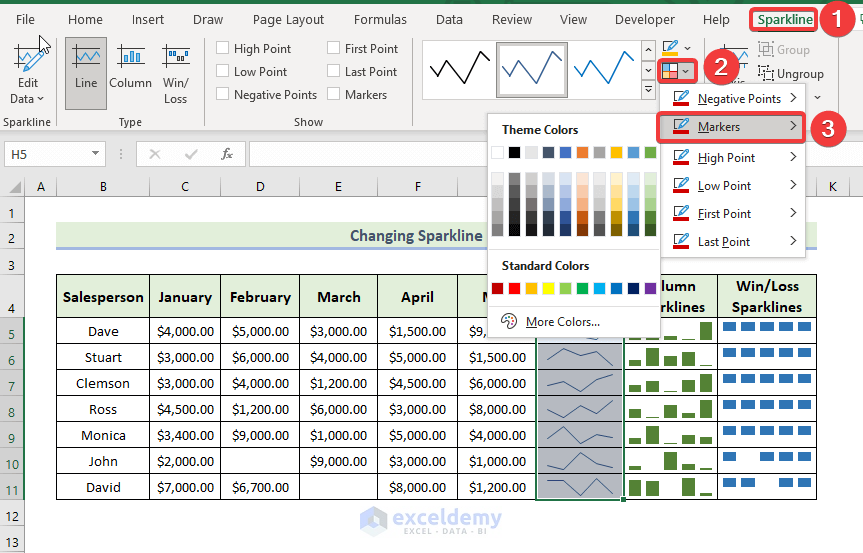Pick the standard red color swatch
The image size is (863, 553).
point(514,288)
